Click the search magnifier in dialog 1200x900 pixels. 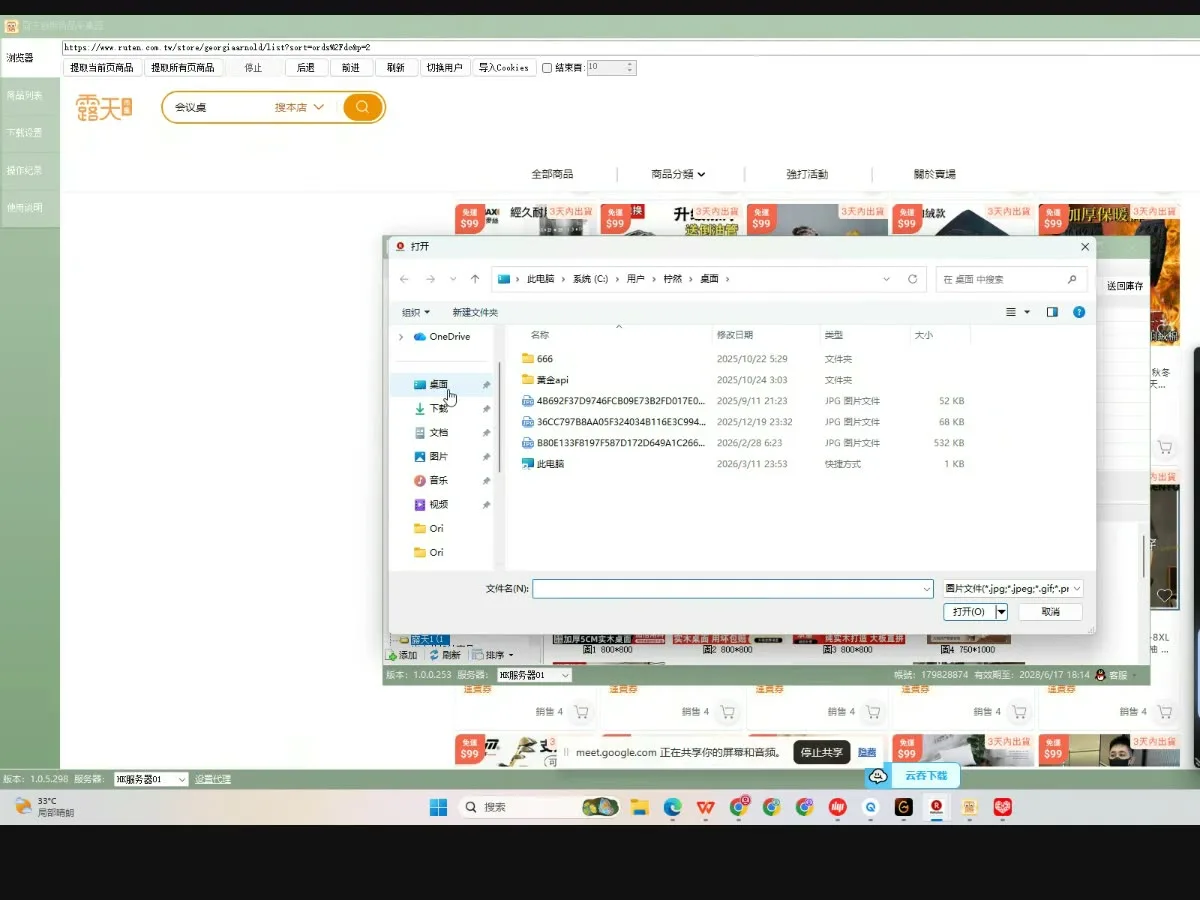tap(1072, 280)
